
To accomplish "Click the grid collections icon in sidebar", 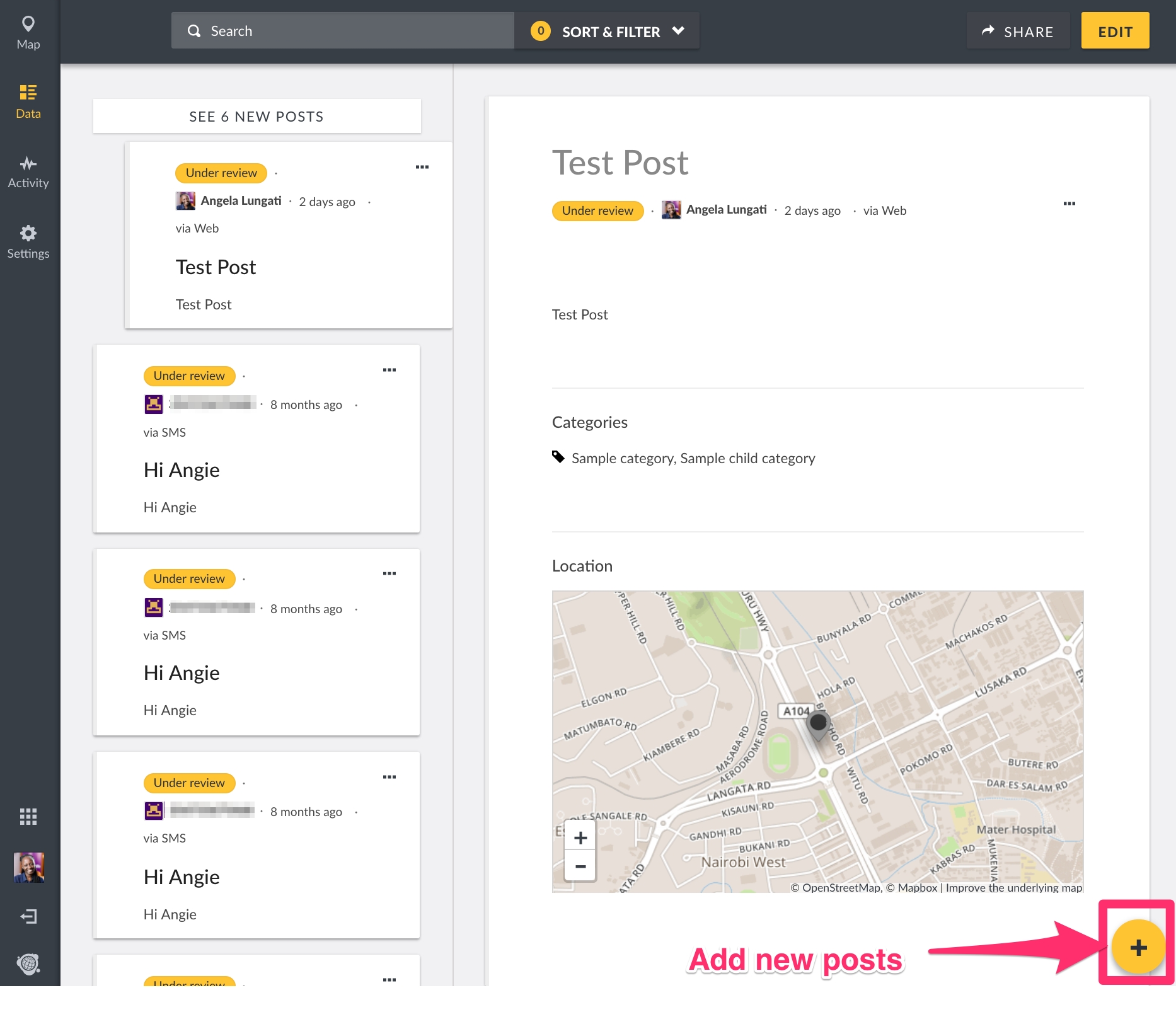I will (28, 817).
